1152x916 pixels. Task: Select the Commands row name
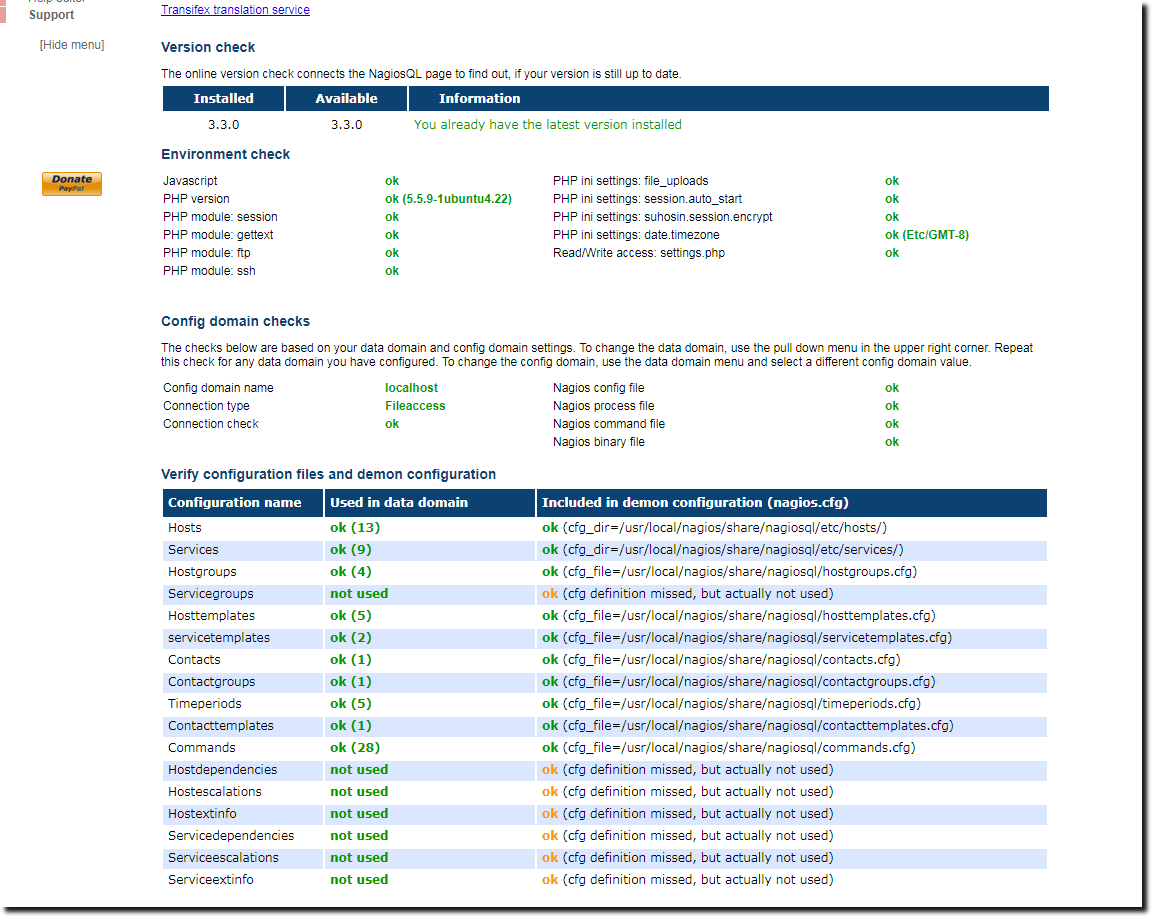[x=201, y=748]
